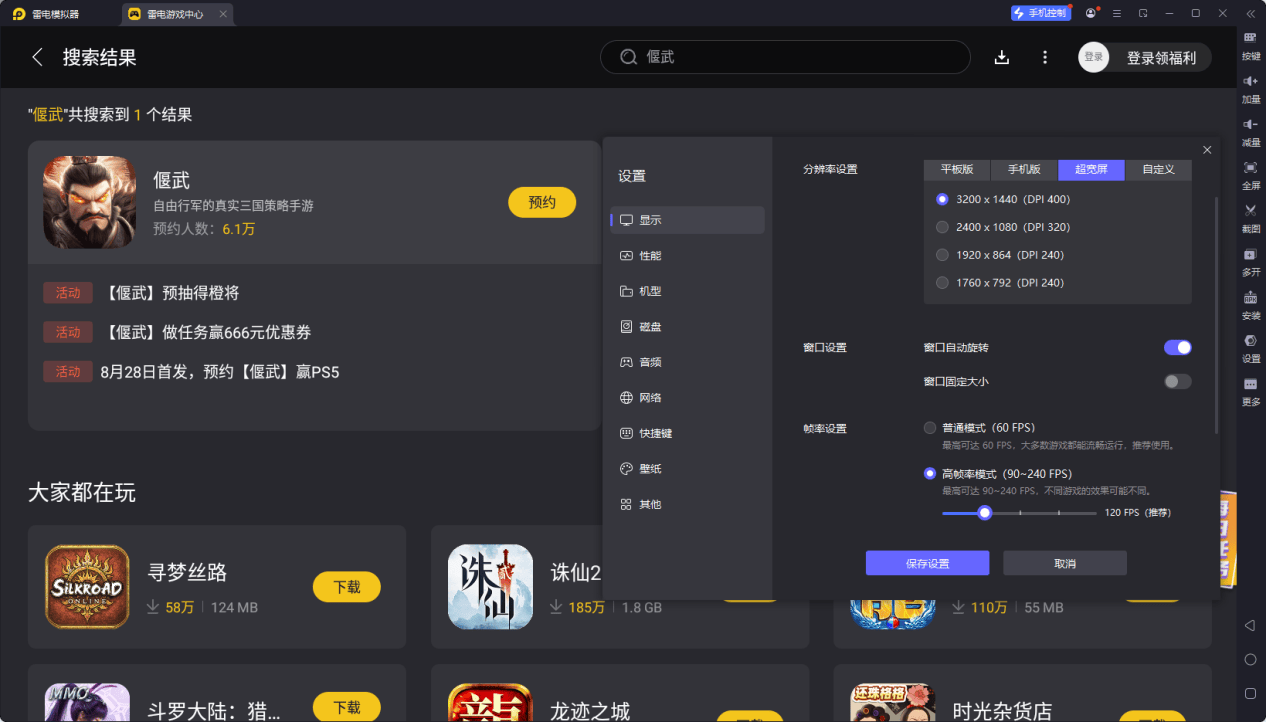1266x722 pixels.
Task: Open multi-instance manager via 多开 icon
Action: click(1250, 261)
